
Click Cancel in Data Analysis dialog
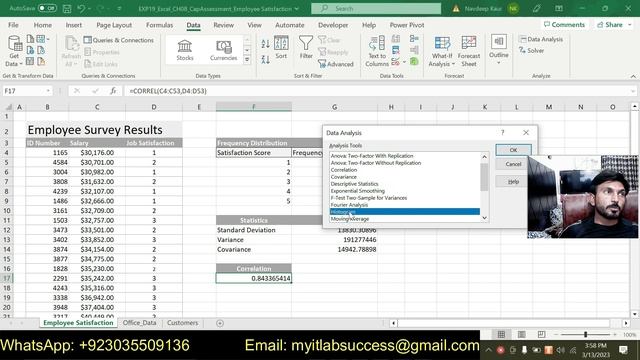coord(513,164)
